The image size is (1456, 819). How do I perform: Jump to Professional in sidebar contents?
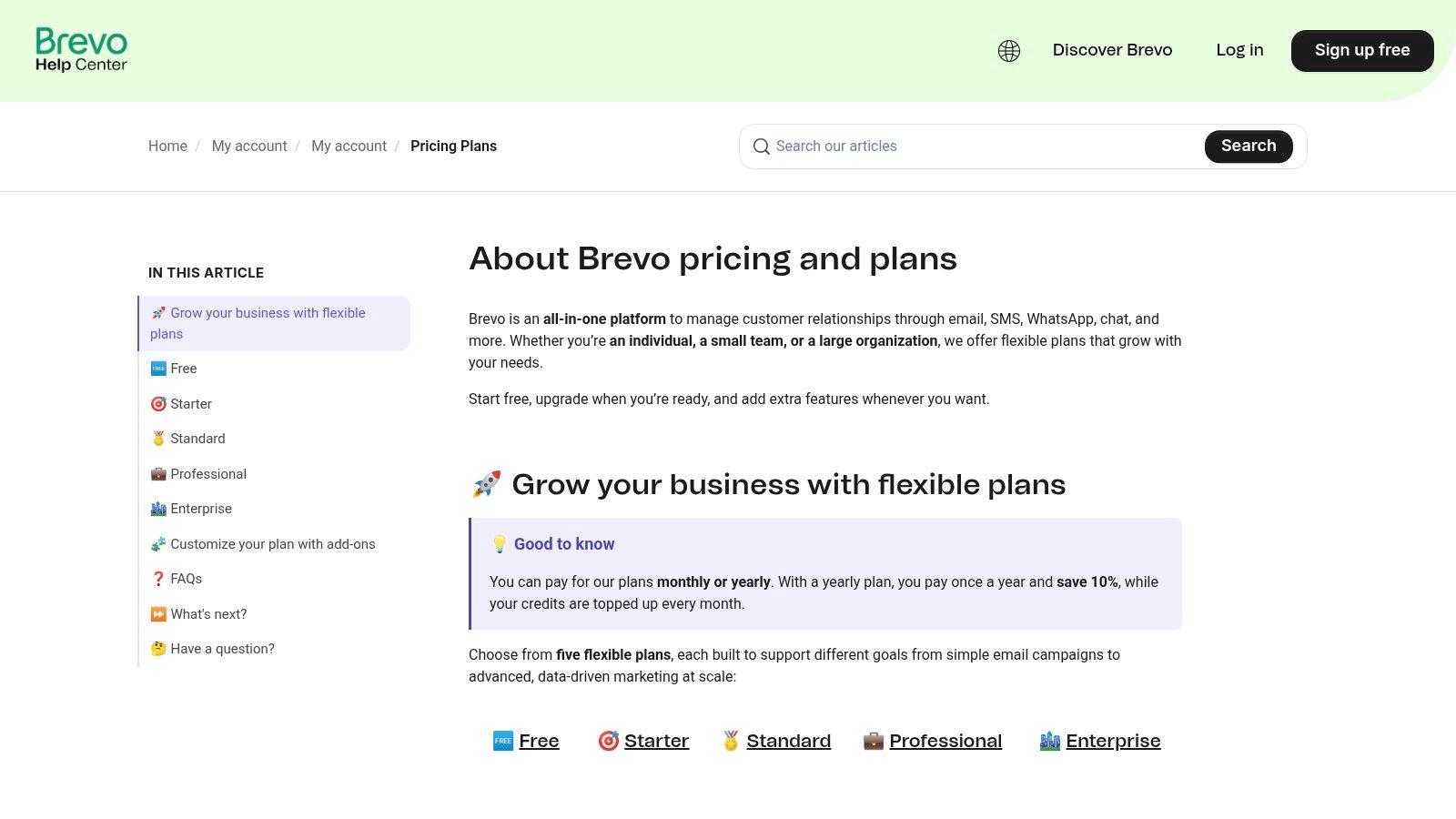point(208,474)
